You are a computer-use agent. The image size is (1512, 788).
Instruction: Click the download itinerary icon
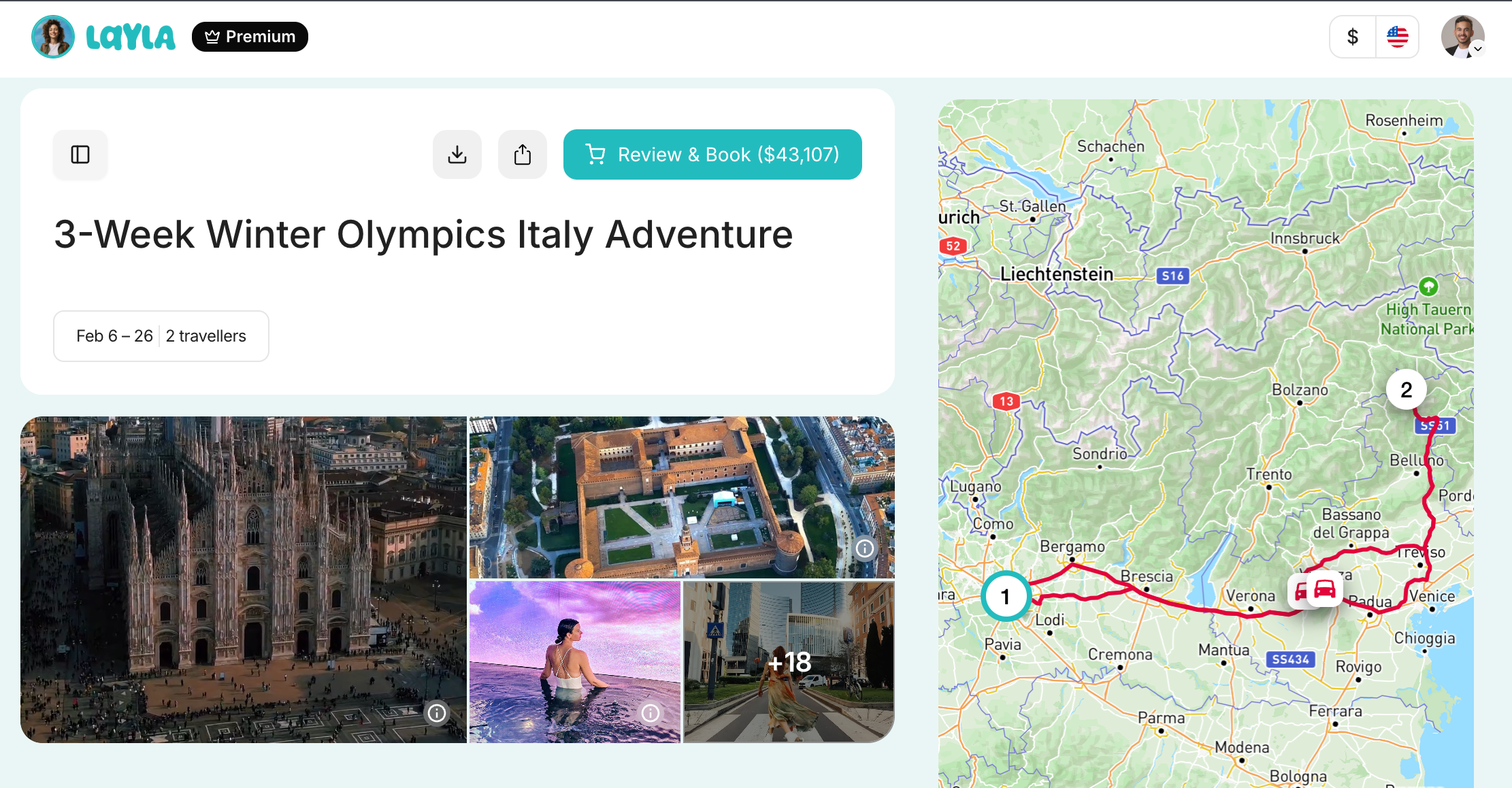tap(457, 154)
